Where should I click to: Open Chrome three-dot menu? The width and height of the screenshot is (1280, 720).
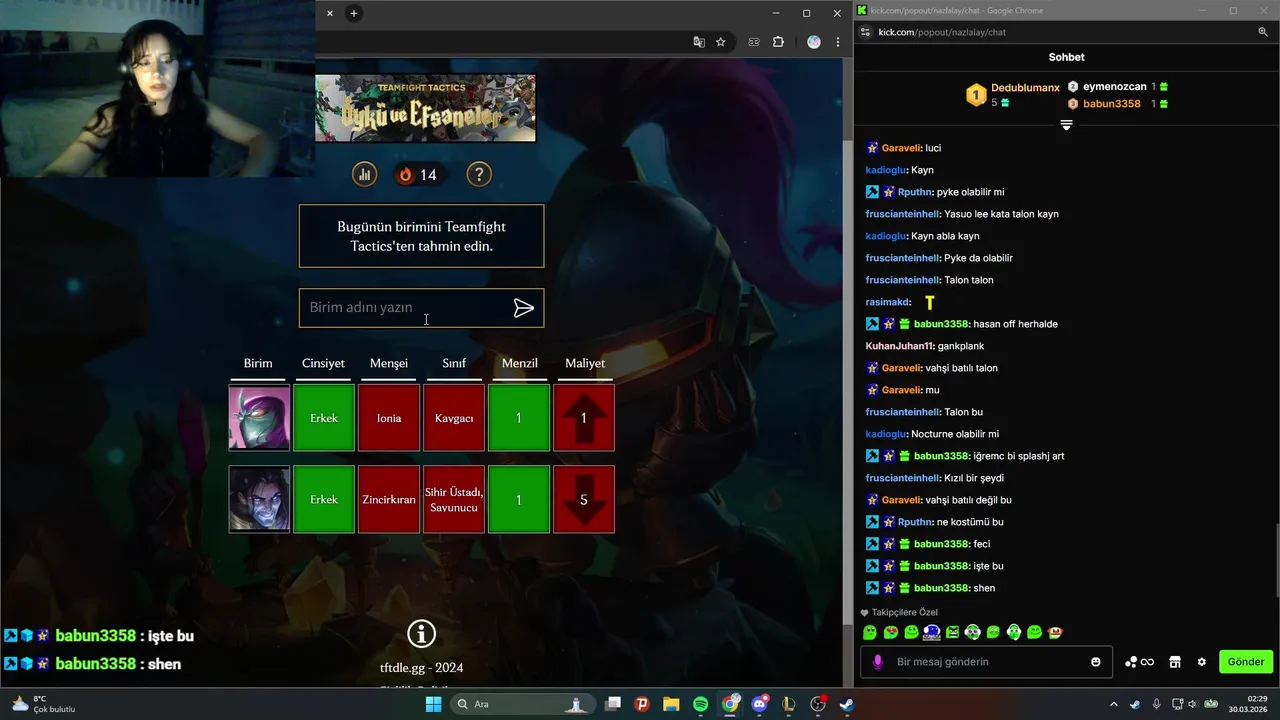[x=838, y=42]
